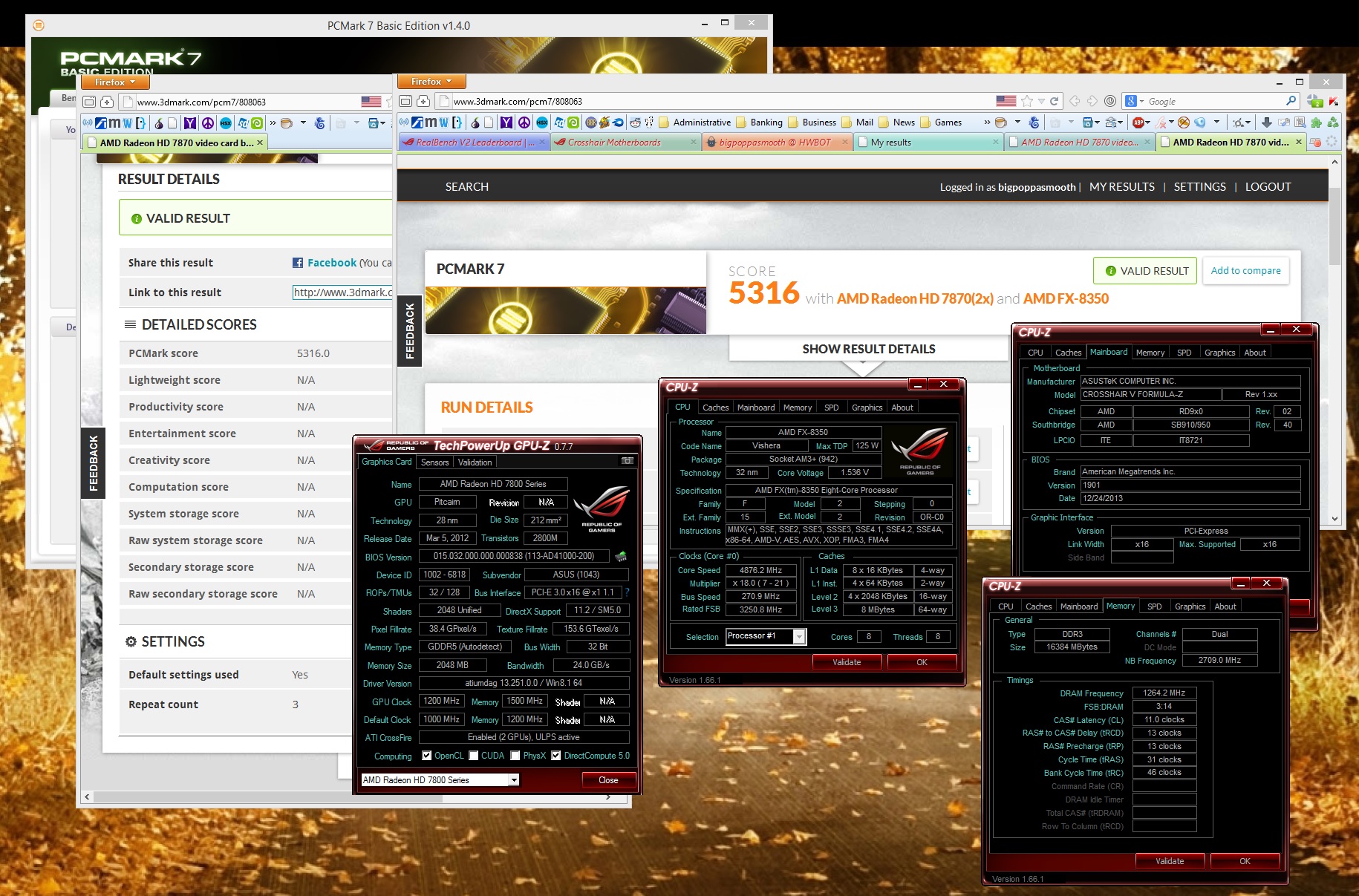Screen dimensions: 1359x896
Task: Click the history clock icon in the right Firefox window
Action: coord(1110,101)
